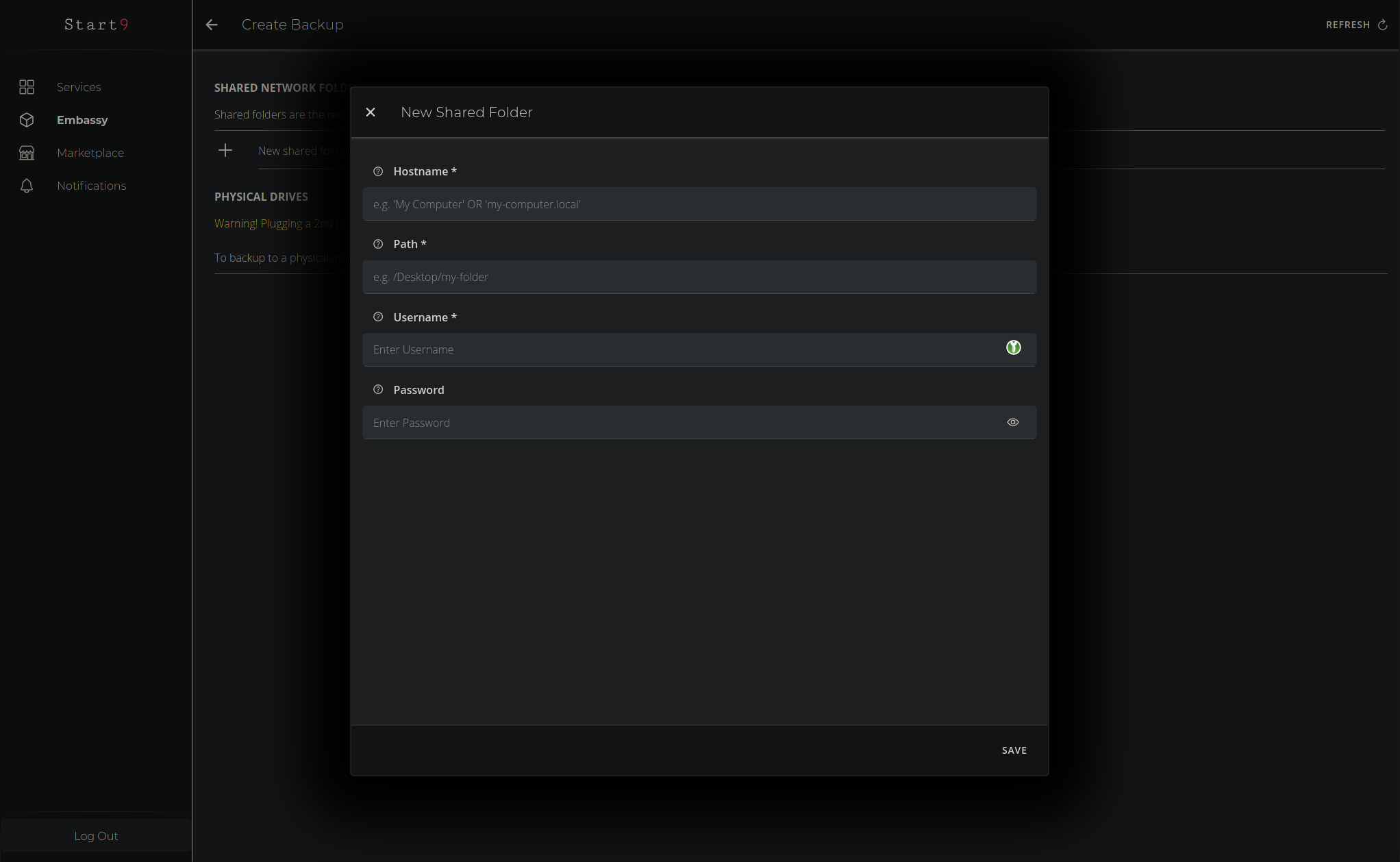Screen dimensions: 1400x862
Task: Click the Log Out button
Action: [96, 836]
